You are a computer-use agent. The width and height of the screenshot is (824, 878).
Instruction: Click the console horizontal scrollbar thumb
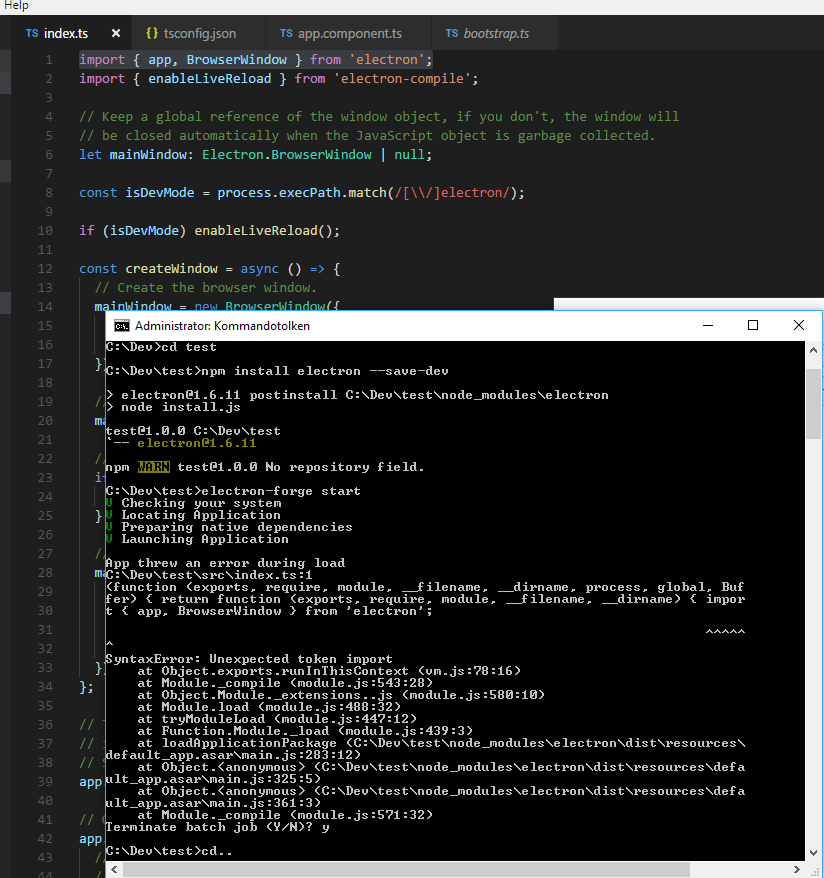point(406,869)
